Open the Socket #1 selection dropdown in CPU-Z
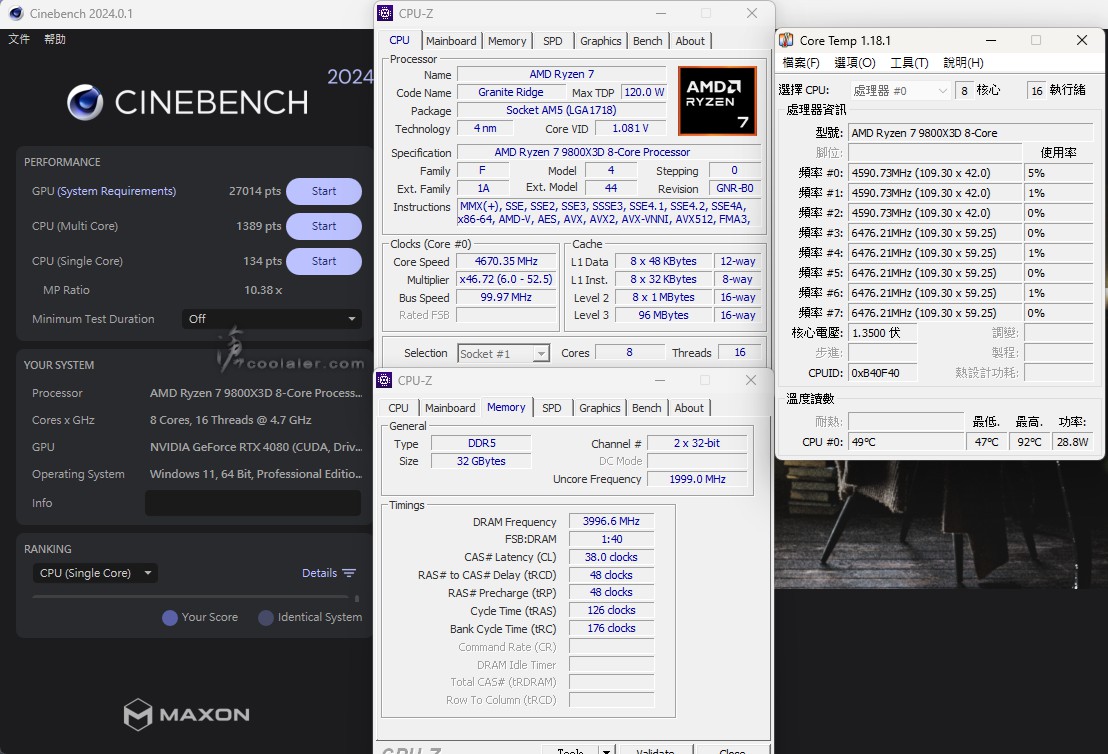Image resolution: width=1108 pixels, height=754 pixels. click(x=503, y=353)
